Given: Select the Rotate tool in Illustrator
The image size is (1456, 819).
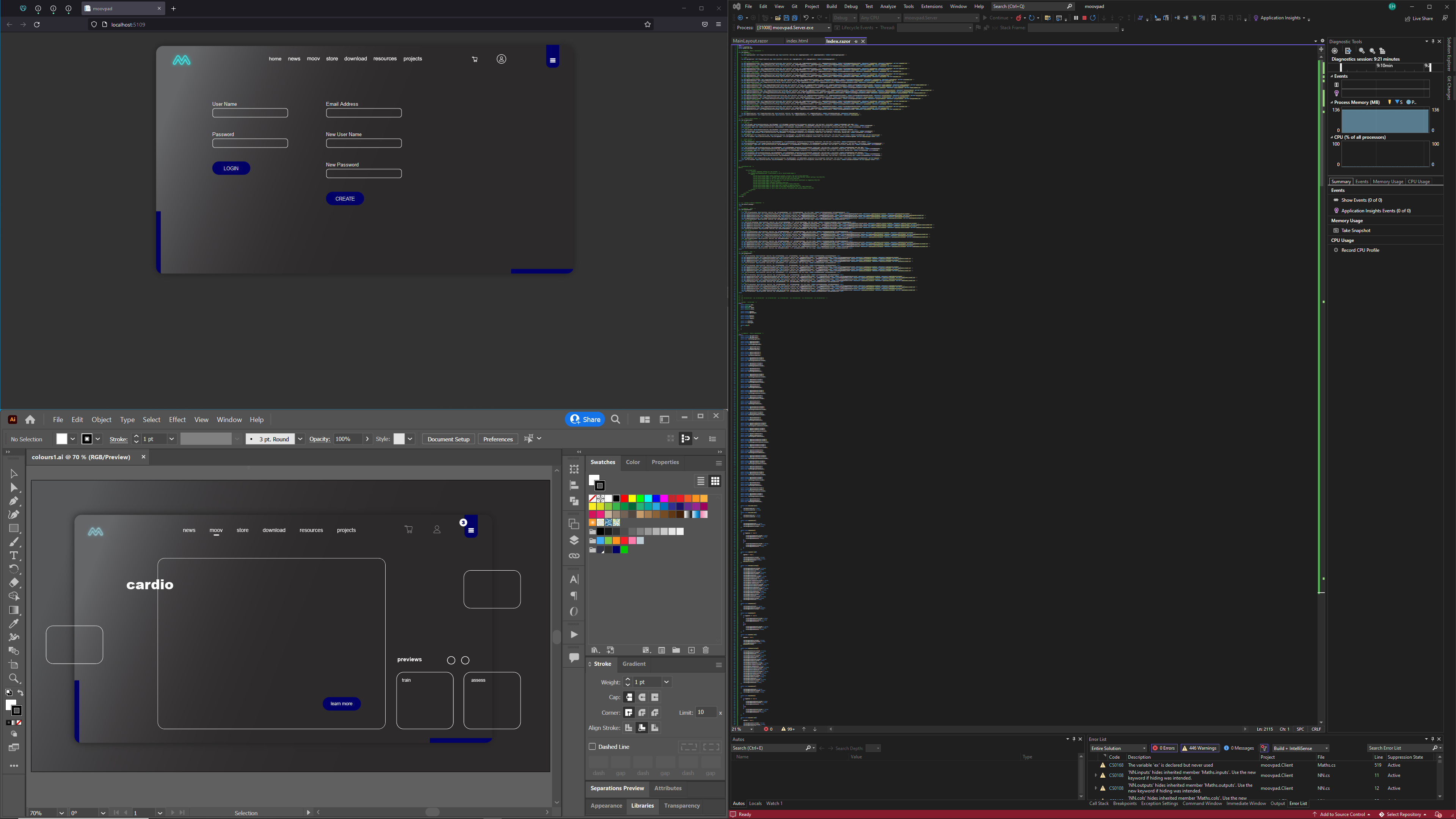Looking at the screenshot, I should pyautogui.click(x=14, y=569).
